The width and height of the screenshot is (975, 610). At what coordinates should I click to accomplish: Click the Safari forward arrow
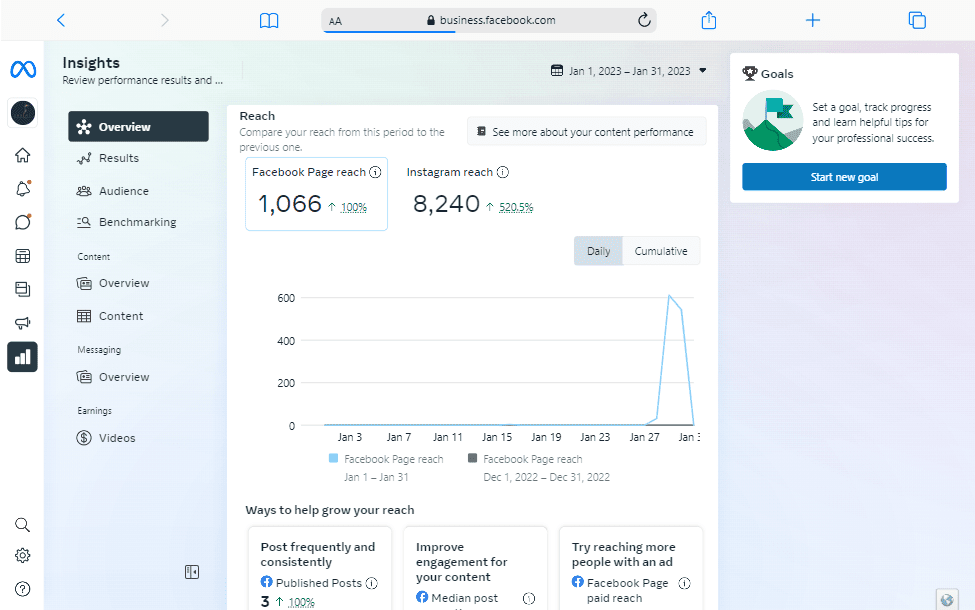(164, 20)
